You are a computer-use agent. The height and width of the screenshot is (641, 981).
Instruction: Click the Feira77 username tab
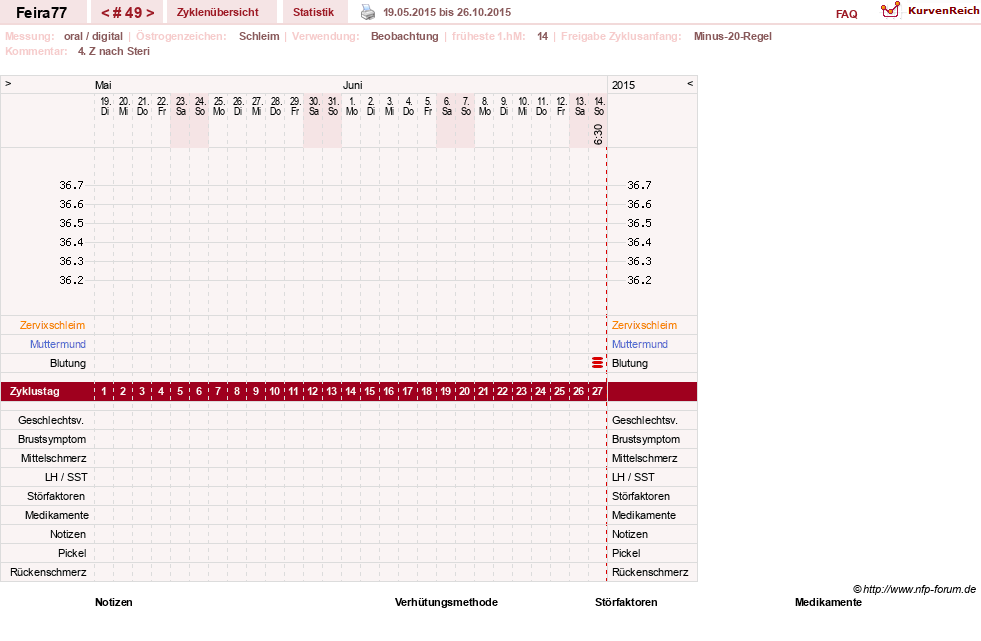[x=41, y=13]
